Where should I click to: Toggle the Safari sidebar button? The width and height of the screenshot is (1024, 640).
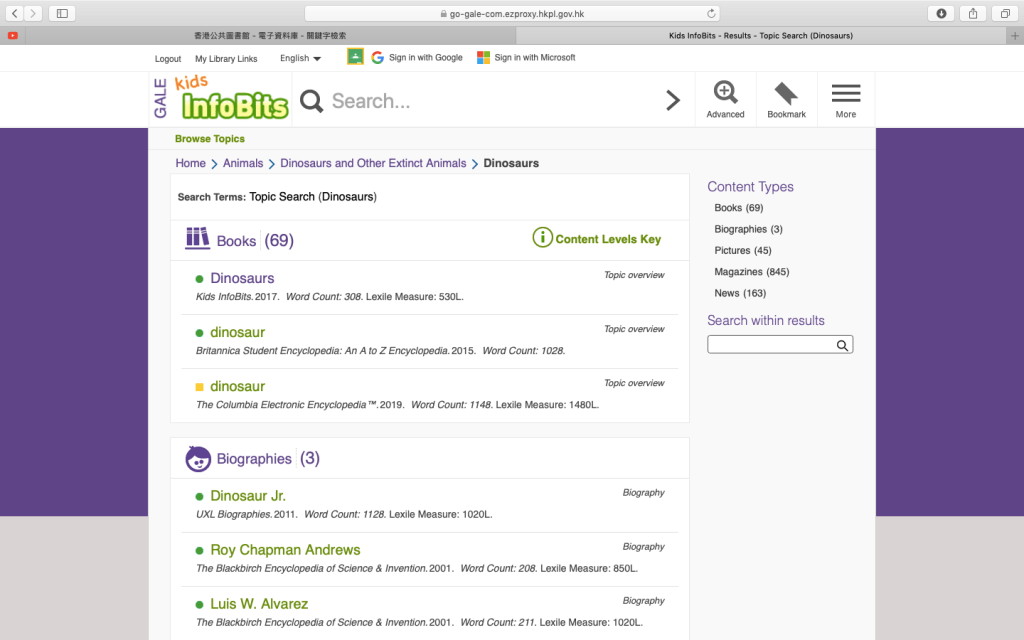click(x=62, y=13)
